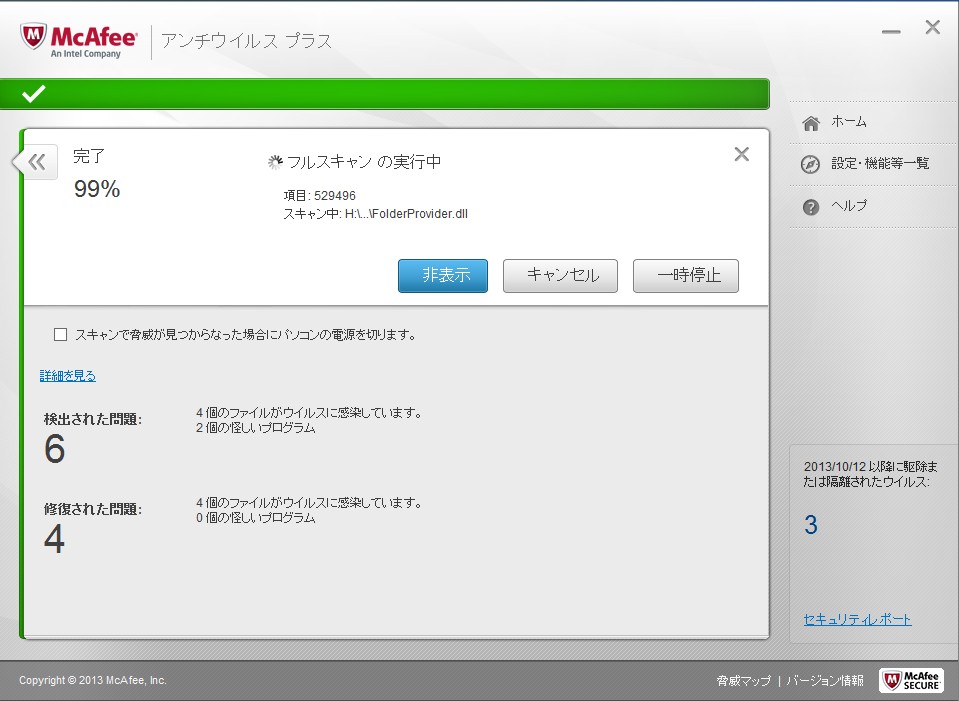Open the 詳細を見る details link
The image size is (959, 701).
click(68, 376)
